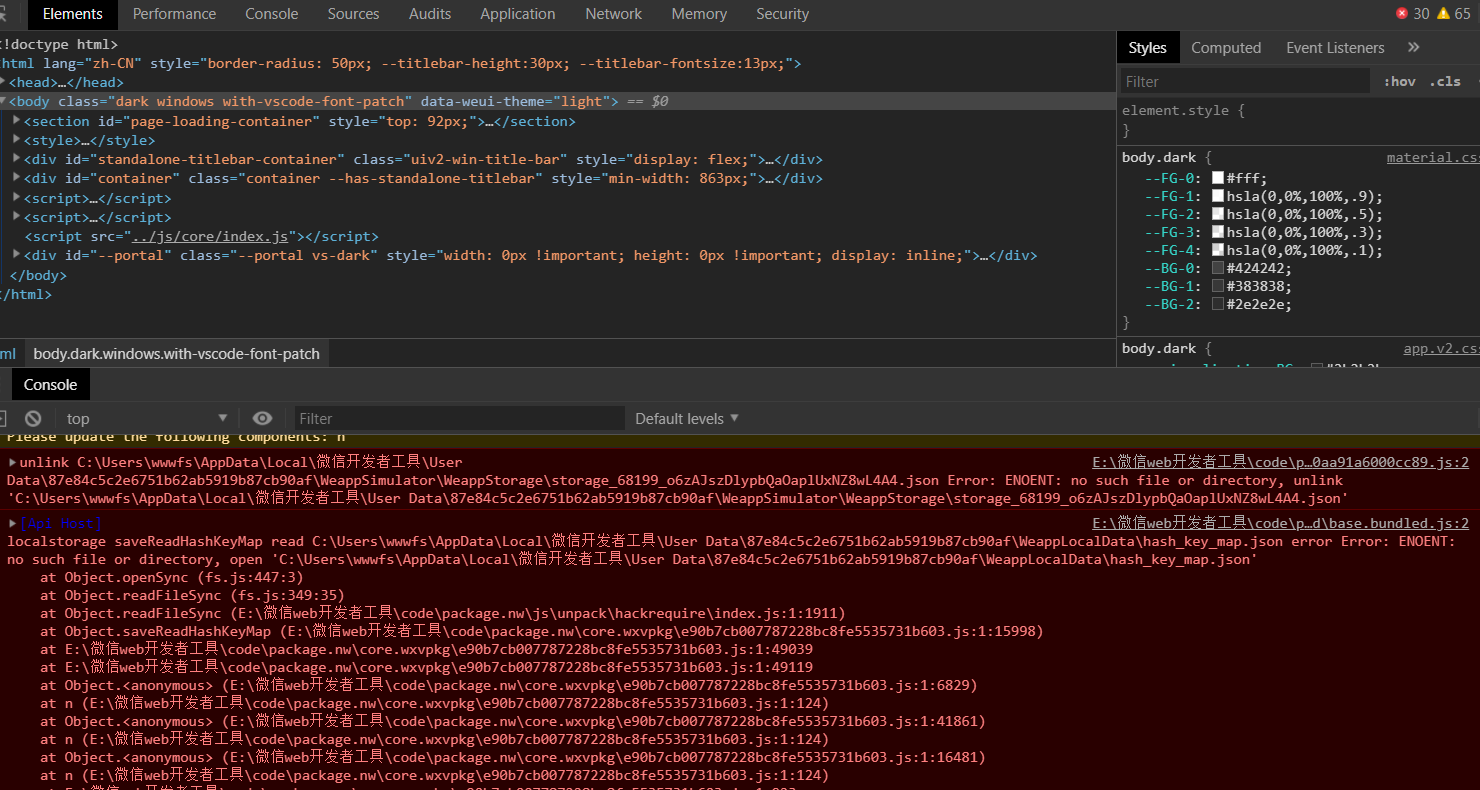The image size is (1480, 790).
Task: Click the --BG-2 #2e2e2e color swatch
Action: (x=1218, y=304)
